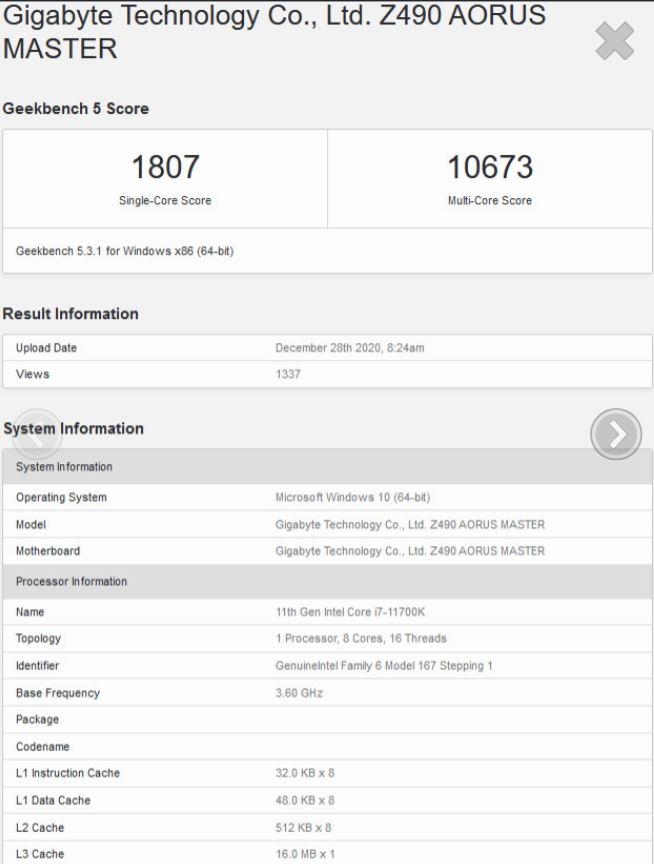Screen dimensions: 654x864
Task: Click the Base Frequency label
Action: (x=58, y=693)
